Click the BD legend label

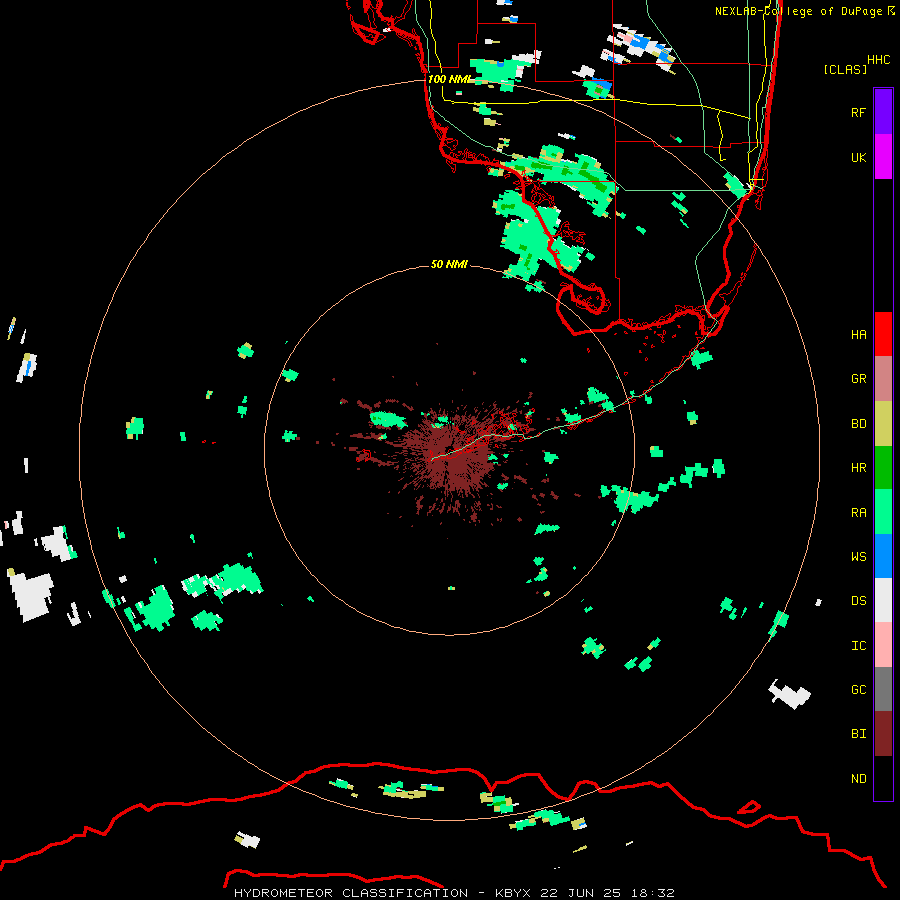click(x=858, y=424)
